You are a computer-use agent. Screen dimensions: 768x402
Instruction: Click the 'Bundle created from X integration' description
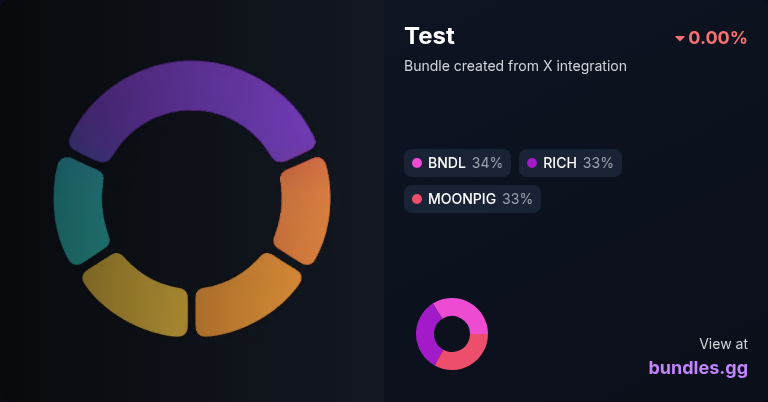click(x=515, y=66)
